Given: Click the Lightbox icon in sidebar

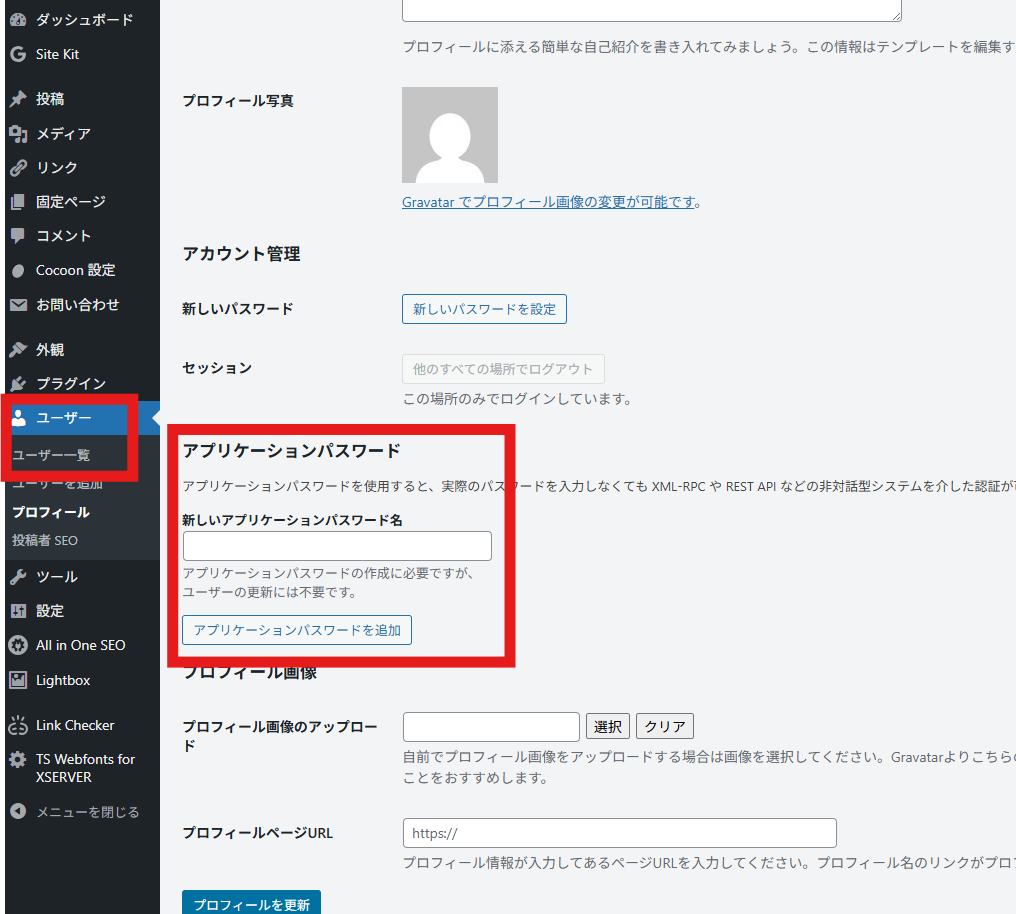Looking at the screenshot, I should [x=17, y=680].
